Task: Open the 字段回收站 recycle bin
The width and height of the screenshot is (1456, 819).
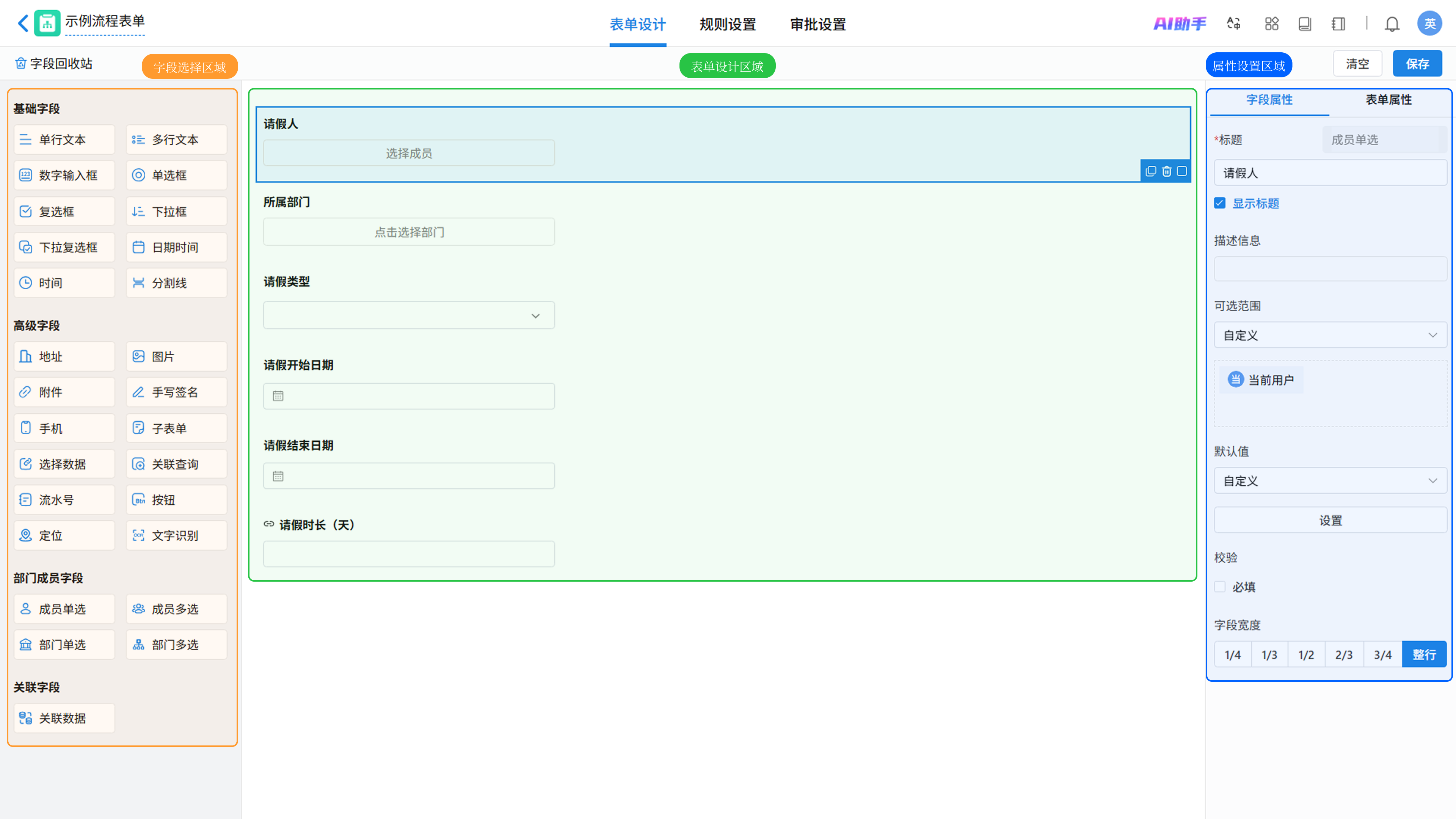Action: pos(54,64)
